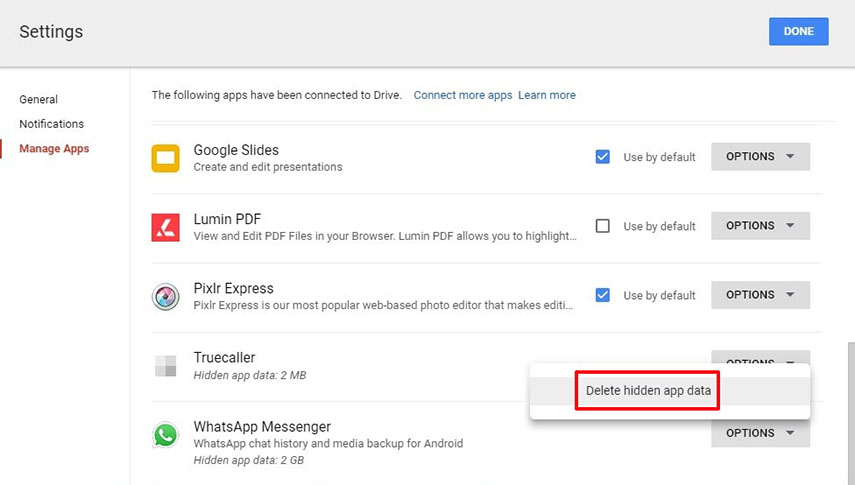855x485 pixels.
Task: Click 'Create and edit presentations' description
Action: [x=268, y=167]
